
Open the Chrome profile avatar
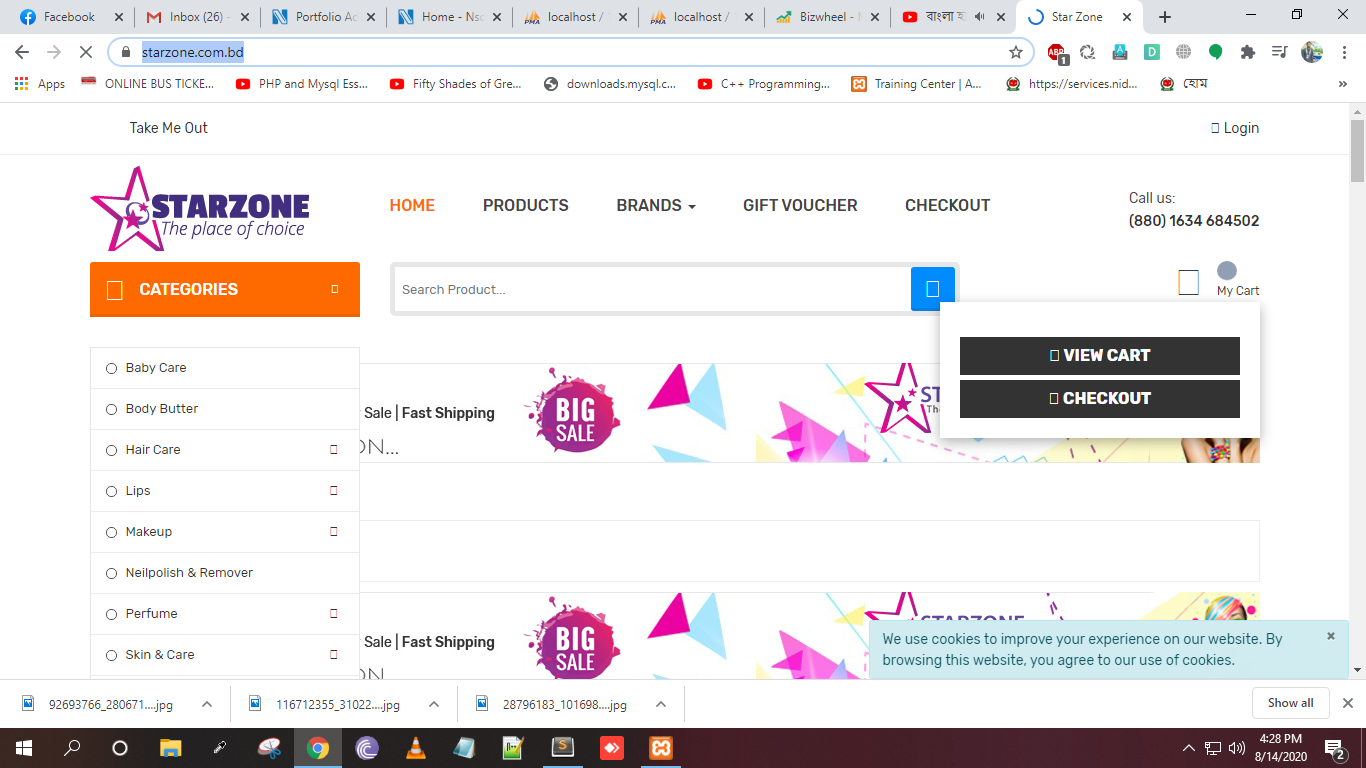1312,52
